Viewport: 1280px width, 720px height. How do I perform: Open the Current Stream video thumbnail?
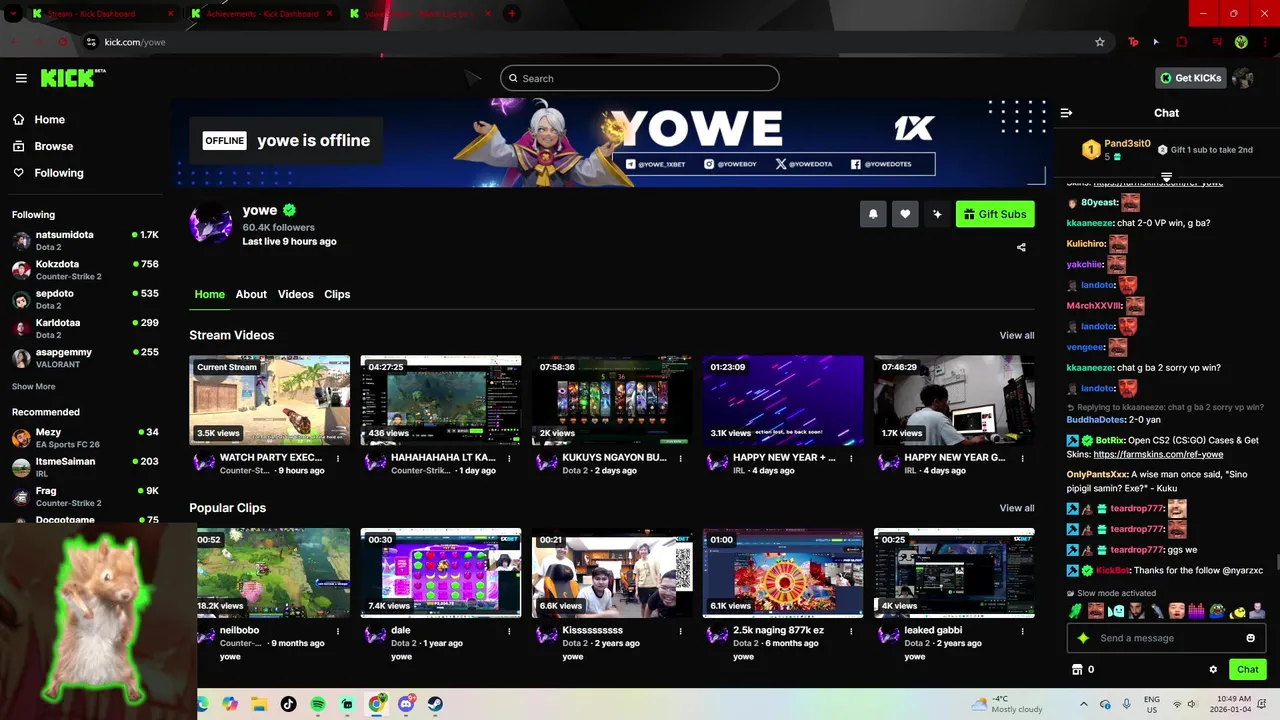coord(270,400)
